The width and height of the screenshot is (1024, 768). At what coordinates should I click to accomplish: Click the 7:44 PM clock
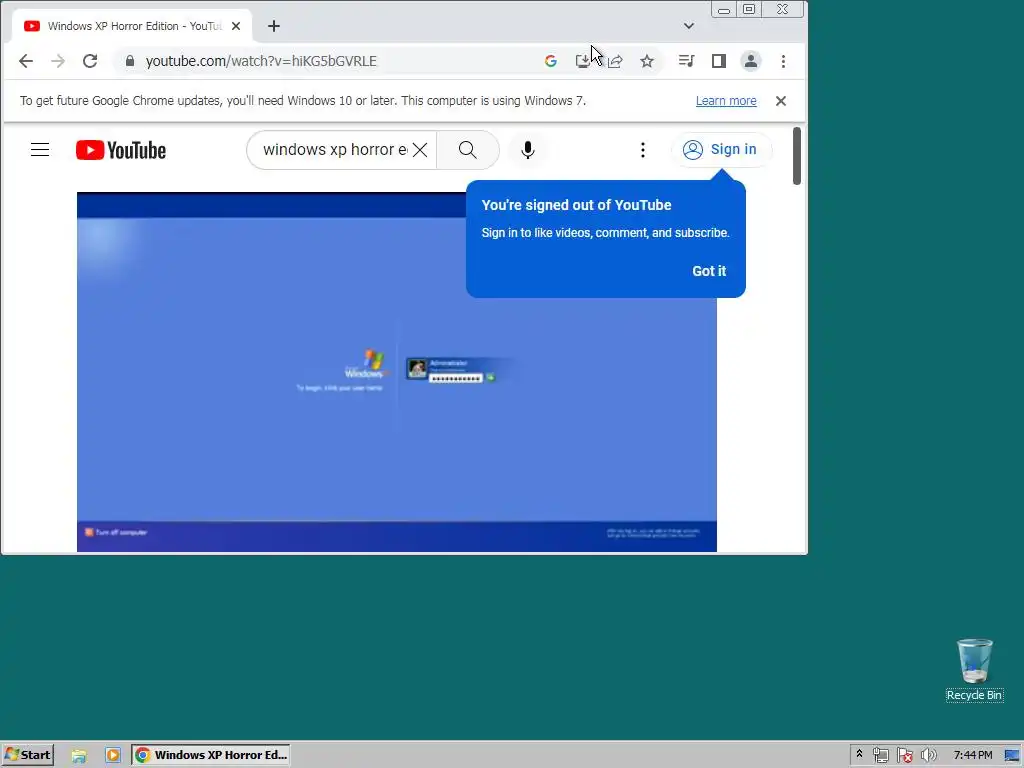972,755
